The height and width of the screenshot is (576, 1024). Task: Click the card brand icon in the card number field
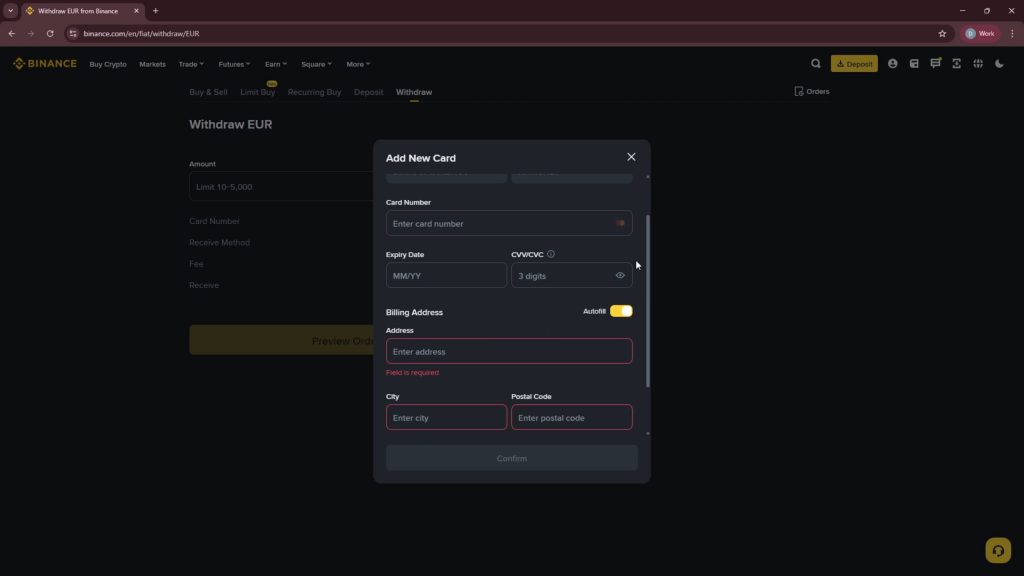click(620, 223)
